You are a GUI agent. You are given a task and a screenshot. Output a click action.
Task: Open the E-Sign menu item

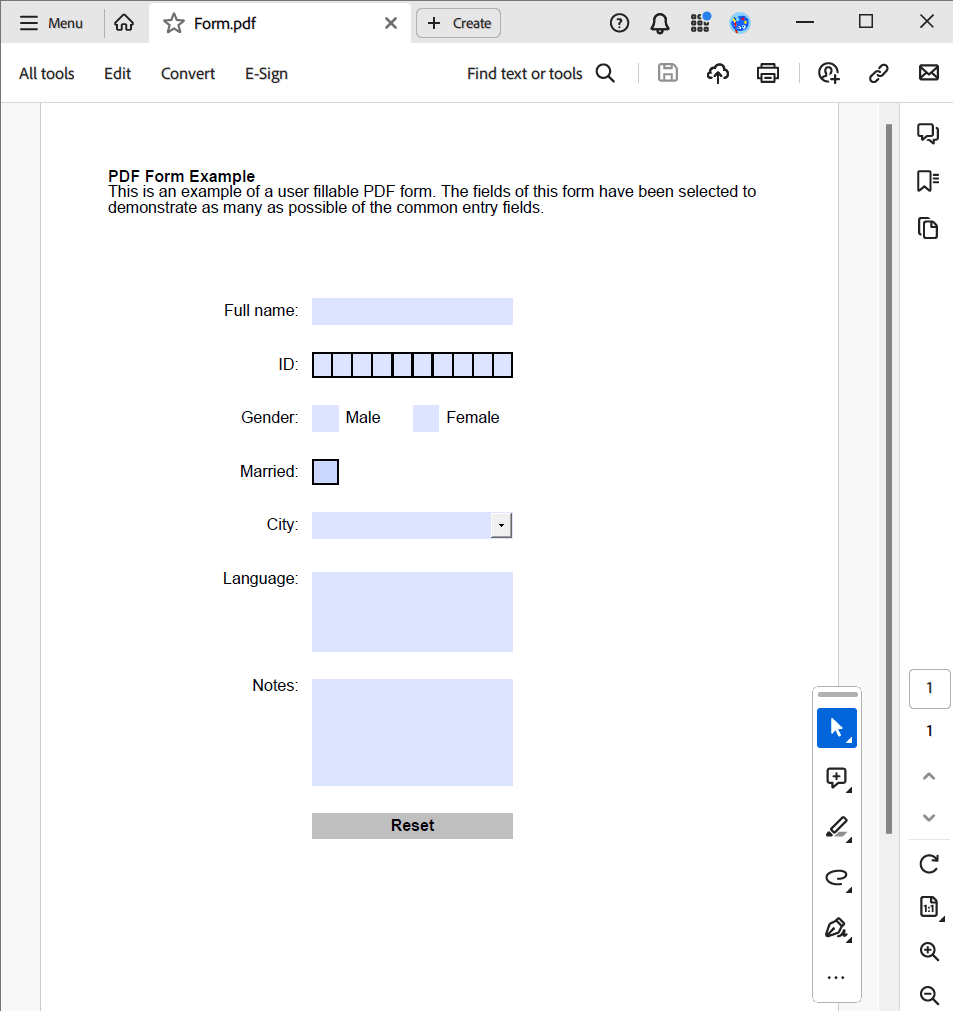266,73
